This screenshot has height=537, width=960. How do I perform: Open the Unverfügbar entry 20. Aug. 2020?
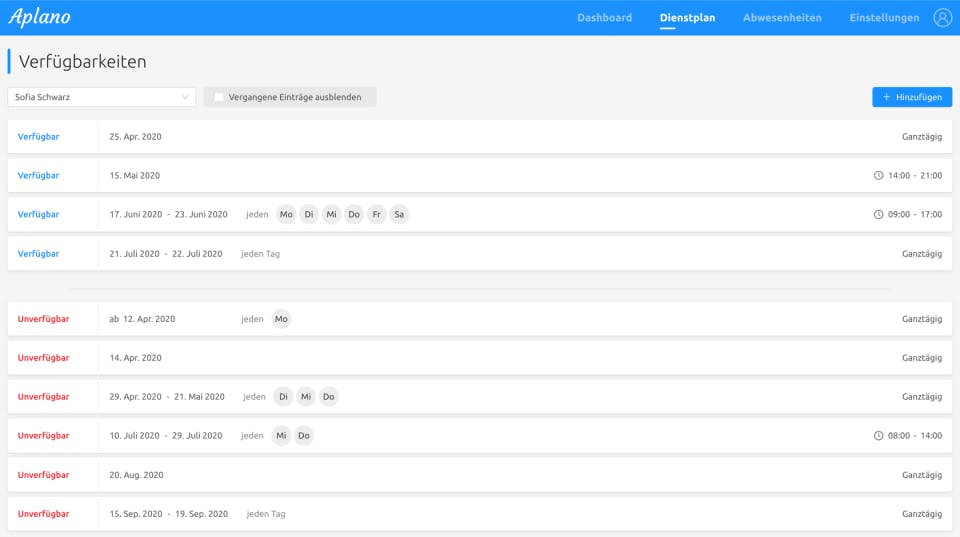tap(479, 475)
